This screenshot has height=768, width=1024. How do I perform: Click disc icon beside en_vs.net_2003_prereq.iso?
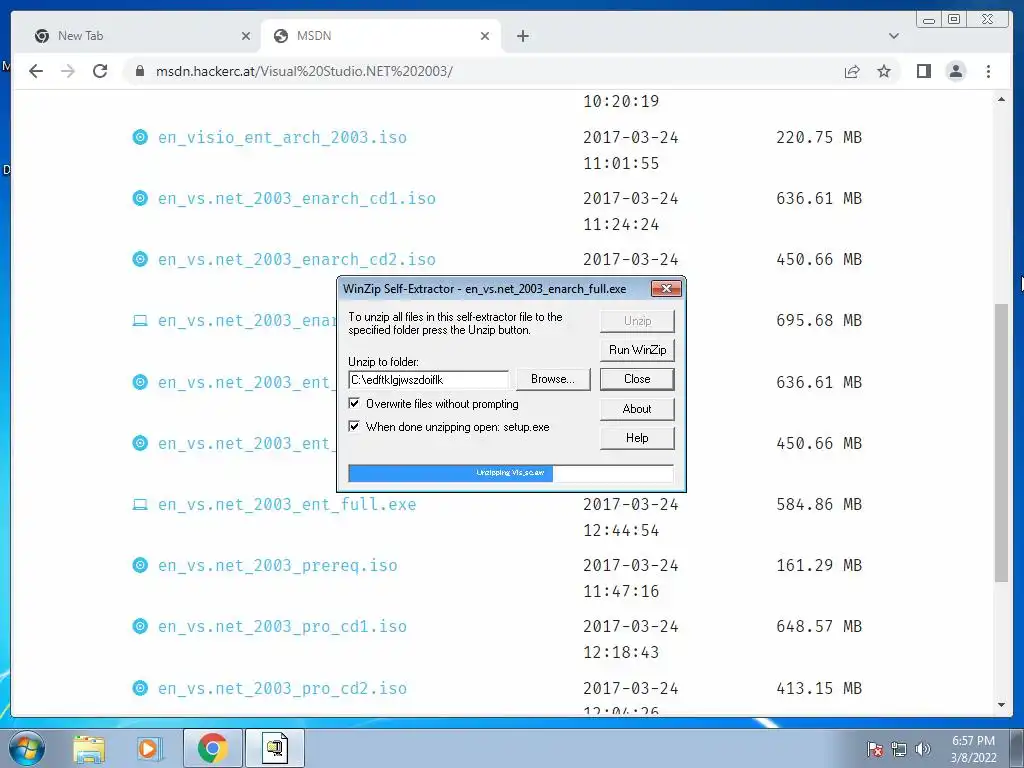pyautogui.click(x=140, y=565)
